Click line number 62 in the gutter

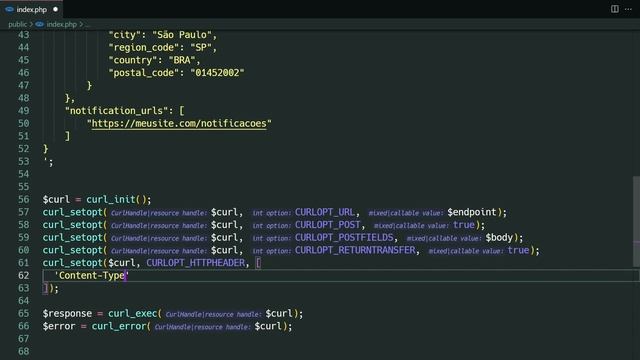click(x=24, y=276)
